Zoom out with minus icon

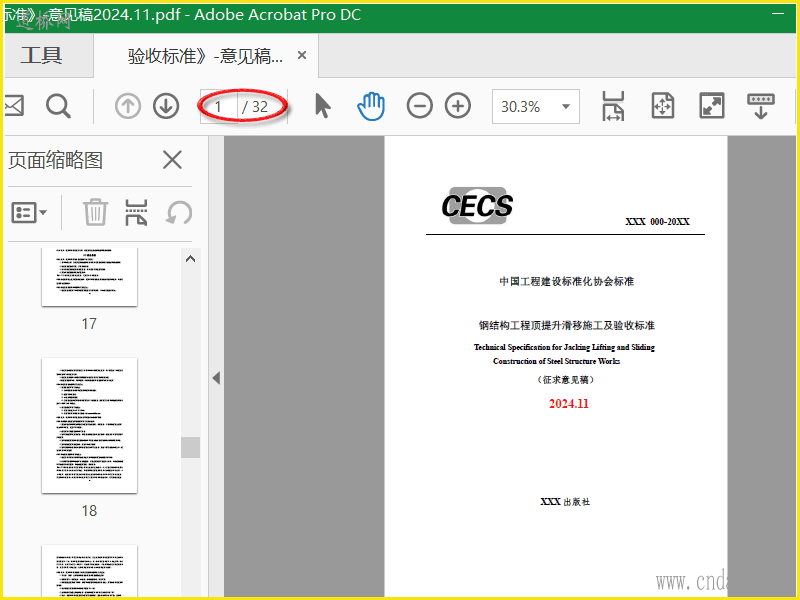click(419, 106)
